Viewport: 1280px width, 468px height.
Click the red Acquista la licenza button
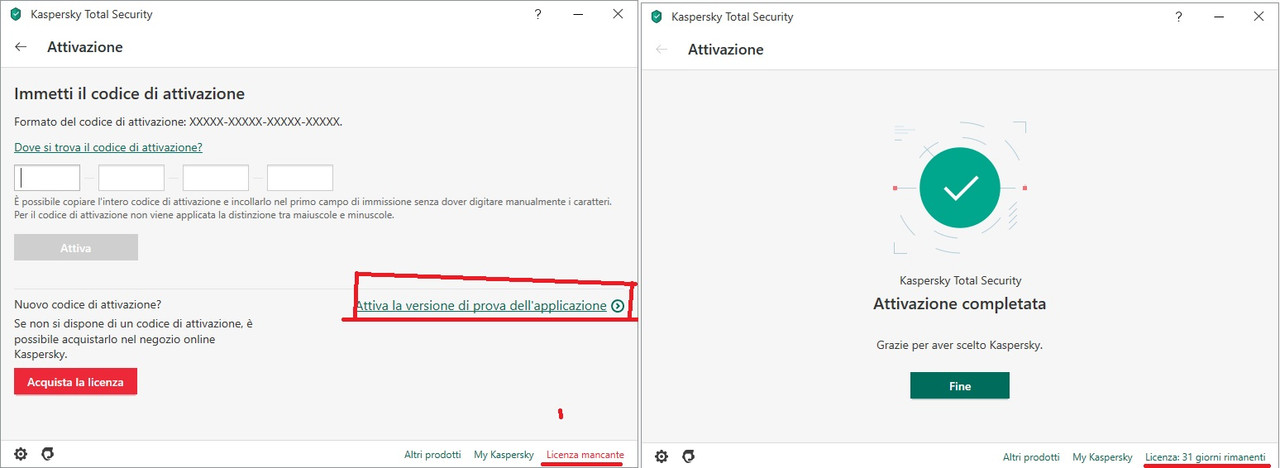coord(75,381)
